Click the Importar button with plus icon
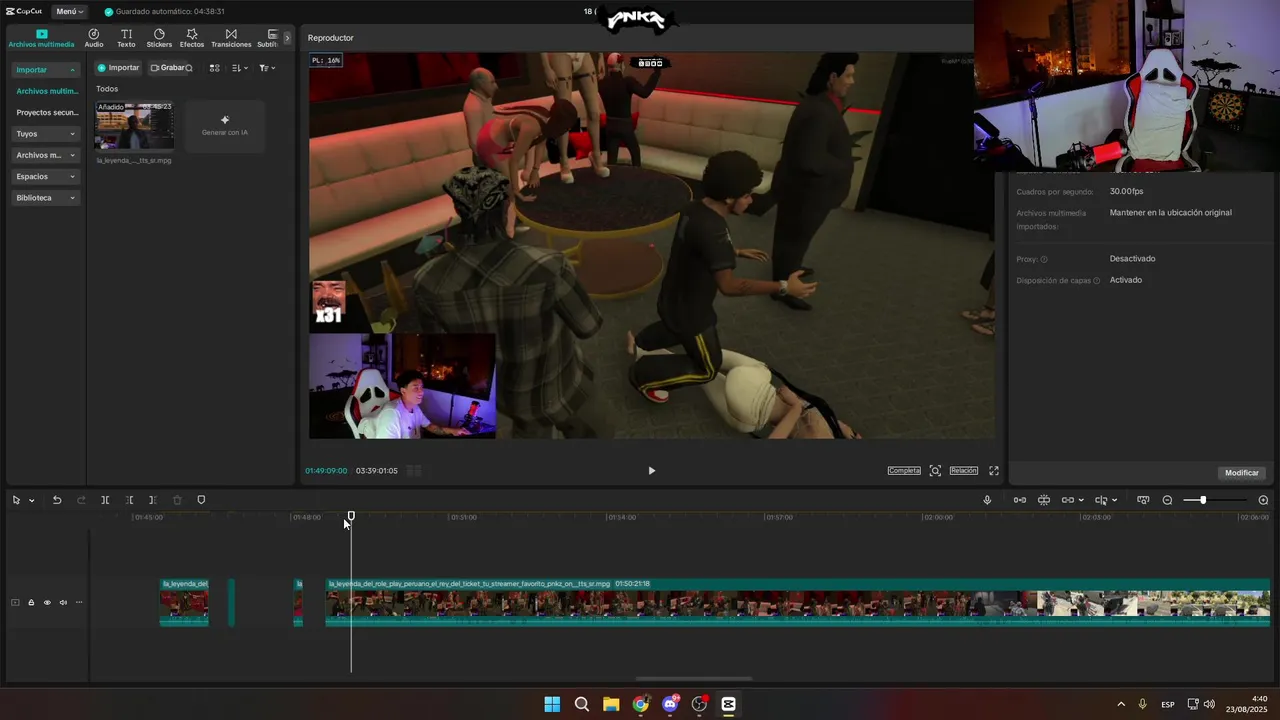This screenshot has width=1280, height=720. tap(119, 68)
